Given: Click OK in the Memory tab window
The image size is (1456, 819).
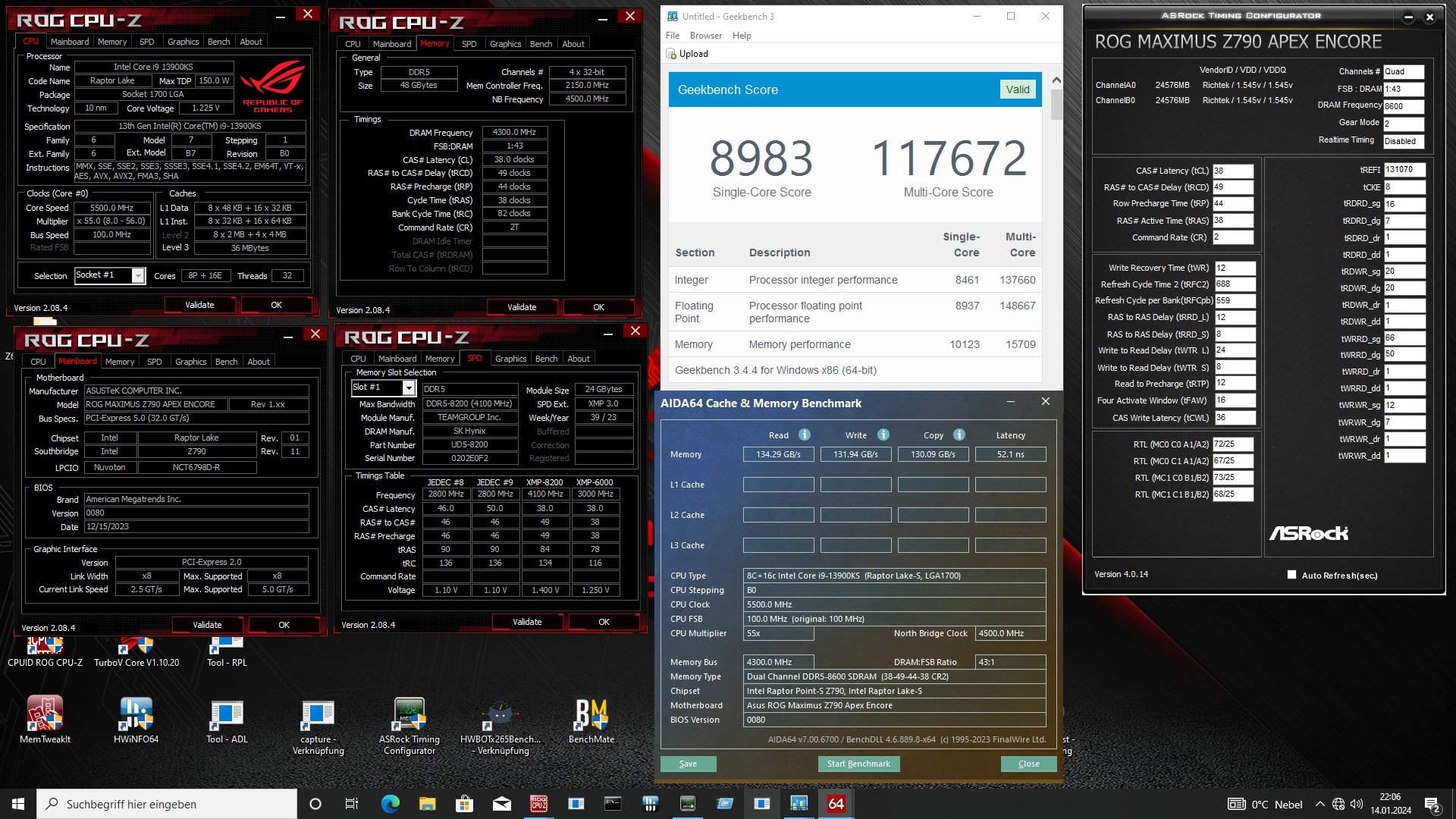Looking at the screenshot, I should tap(598, 307).
